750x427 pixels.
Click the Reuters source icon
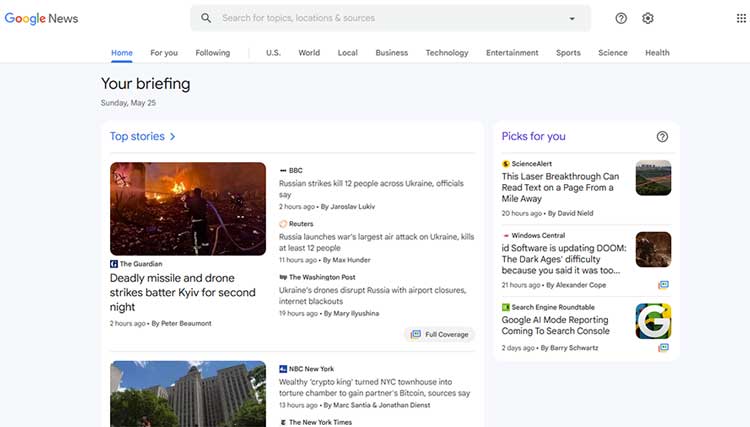point(283,224)
